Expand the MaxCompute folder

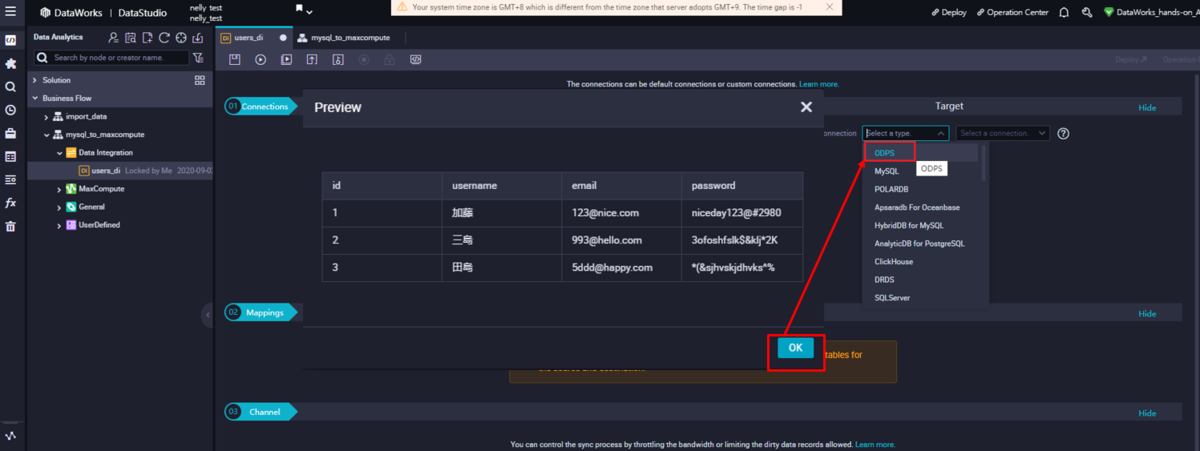click(x=59, y=188)
